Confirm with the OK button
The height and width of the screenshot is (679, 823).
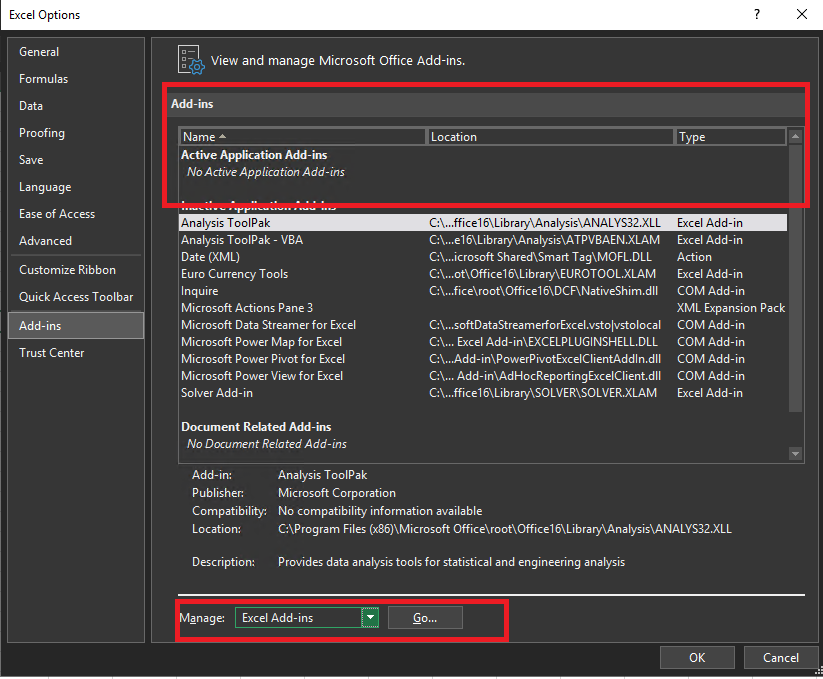tap(697, 657)
